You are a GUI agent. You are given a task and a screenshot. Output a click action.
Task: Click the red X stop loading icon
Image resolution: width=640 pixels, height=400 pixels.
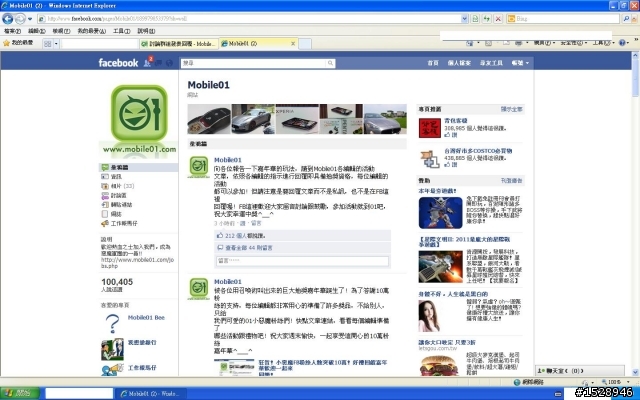pos(498,19)
